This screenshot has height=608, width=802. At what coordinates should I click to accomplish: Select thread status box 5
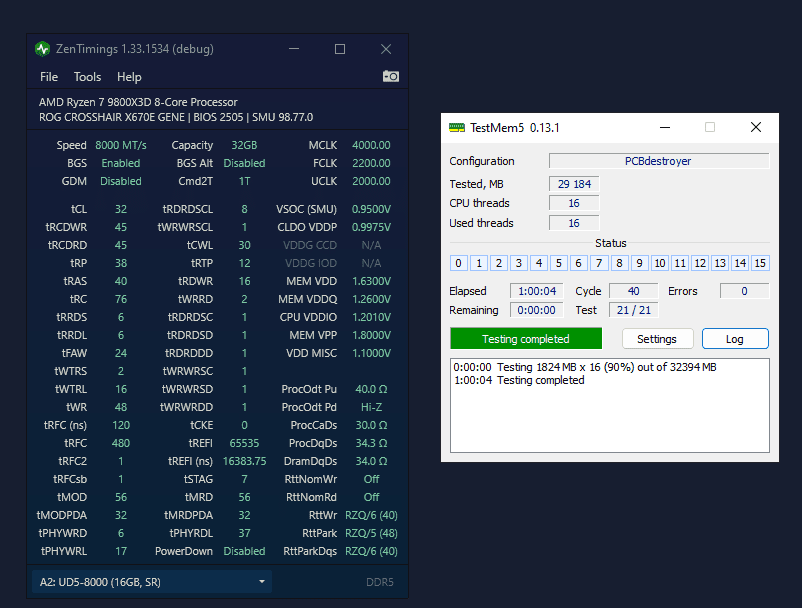(x=559, y=263)
